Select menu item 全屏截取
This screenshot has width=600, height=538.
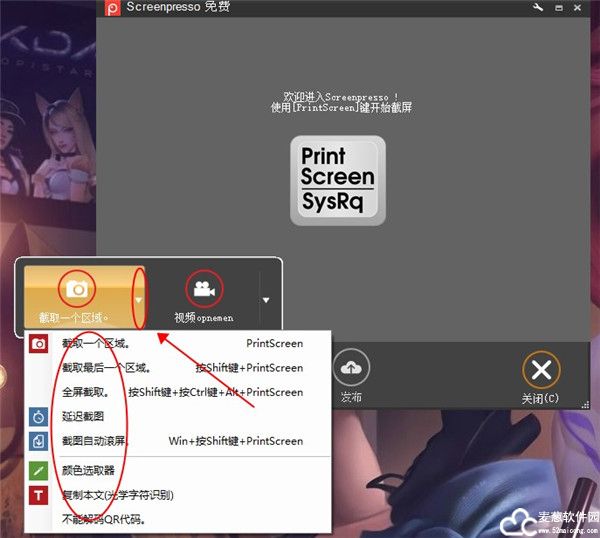point(178,392)
